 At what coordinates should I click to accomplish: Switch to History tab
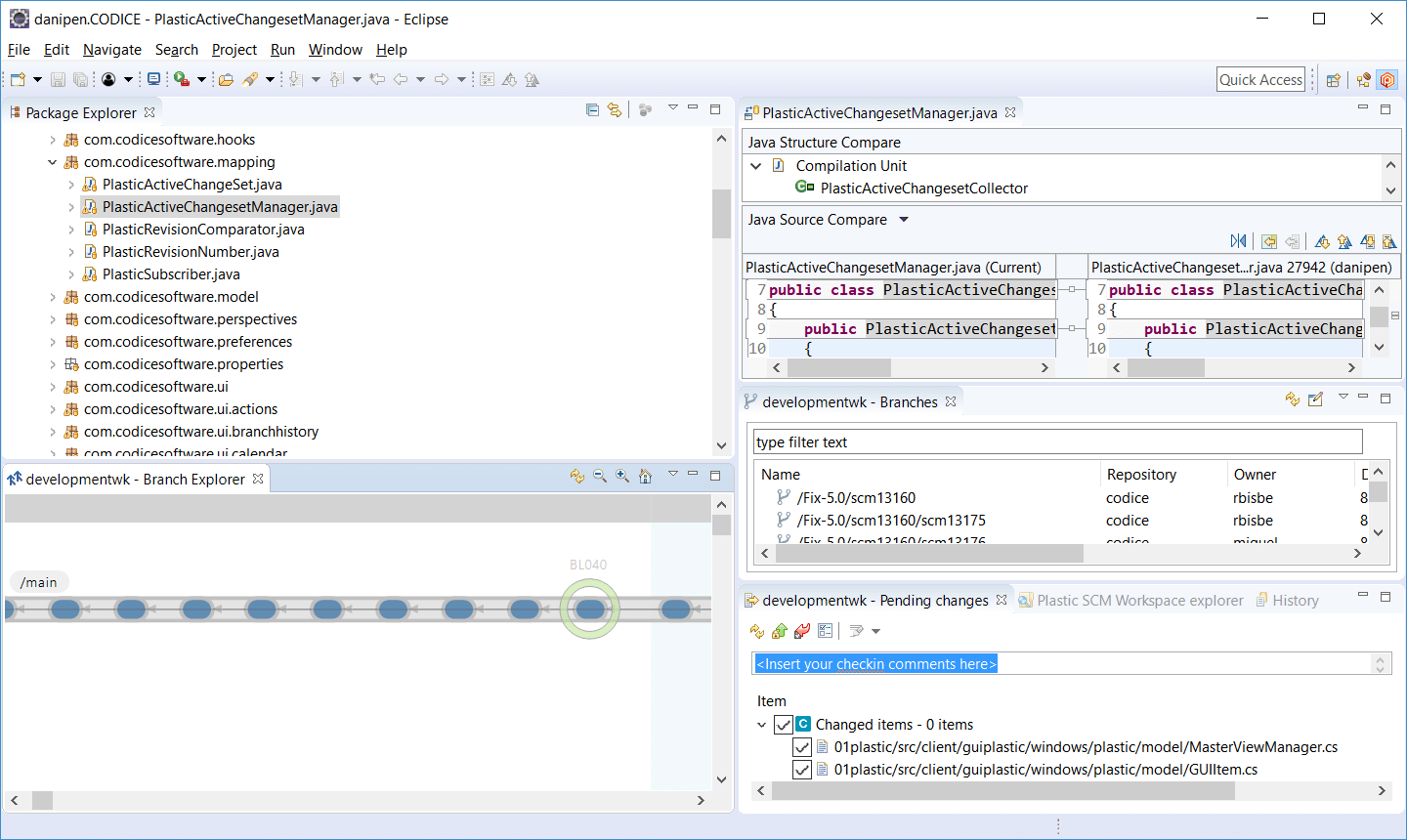point(1288,601)
